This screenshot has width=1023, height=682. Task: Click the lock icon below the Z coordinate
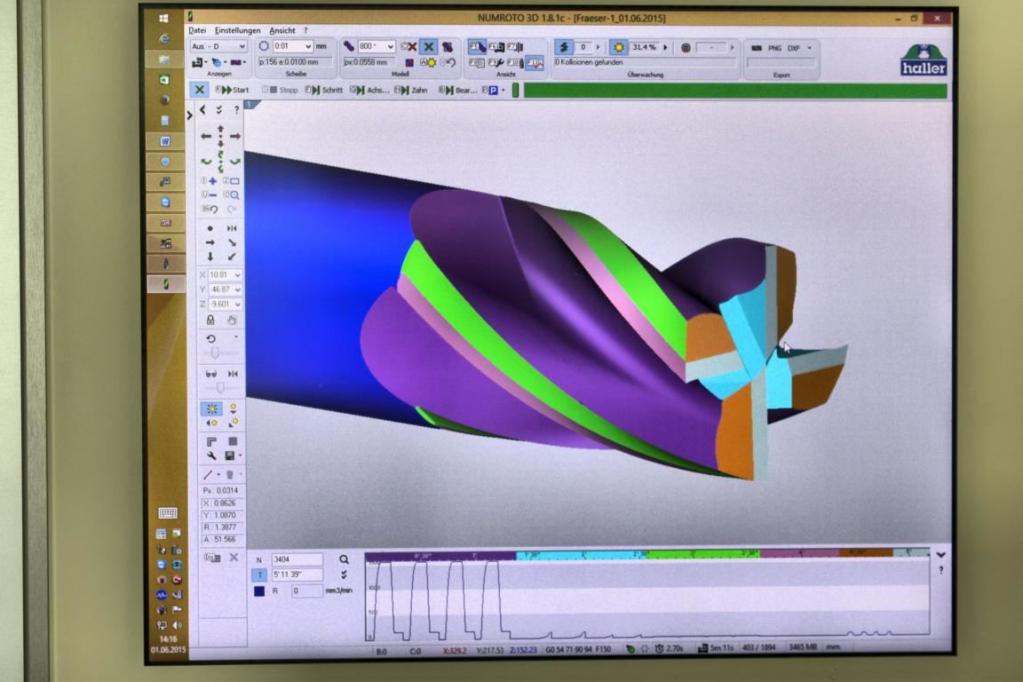coord(210,320)
